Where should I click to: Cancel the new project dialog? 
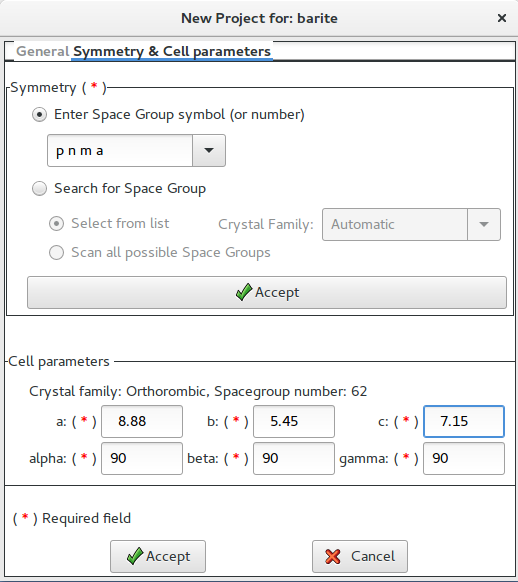[x=360, y=556]
